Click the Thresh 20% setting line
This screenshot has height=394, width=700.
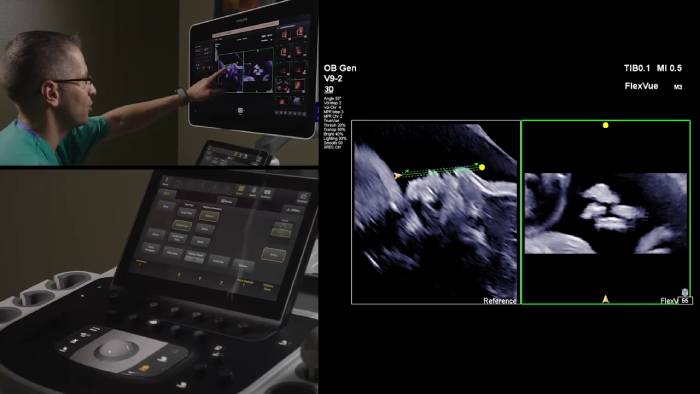334,125
